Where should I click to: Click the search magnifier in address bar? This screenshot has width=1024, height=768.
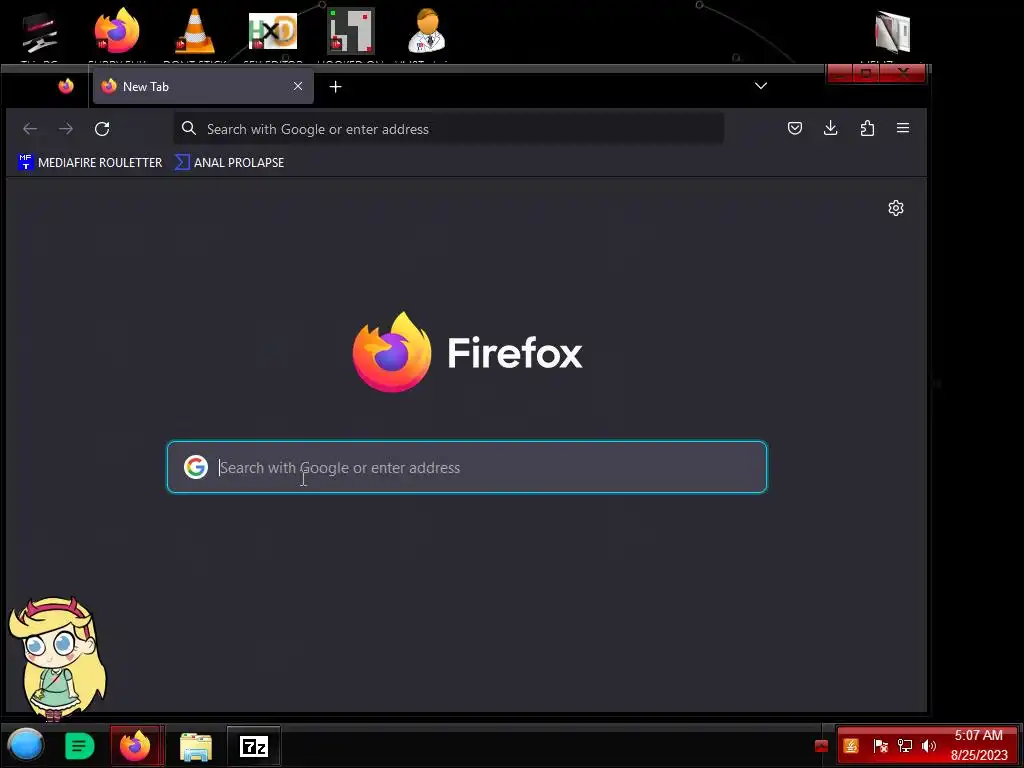(189, 128)
